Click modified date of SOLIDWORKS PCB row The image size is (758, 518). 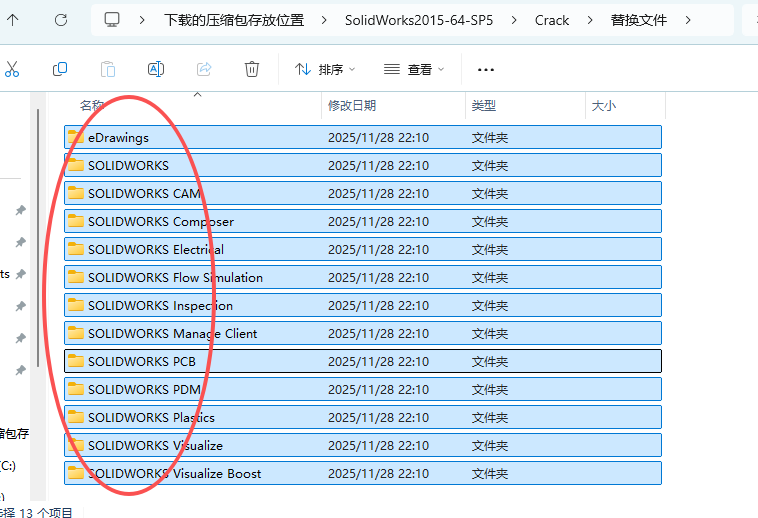tap(379, 361)
